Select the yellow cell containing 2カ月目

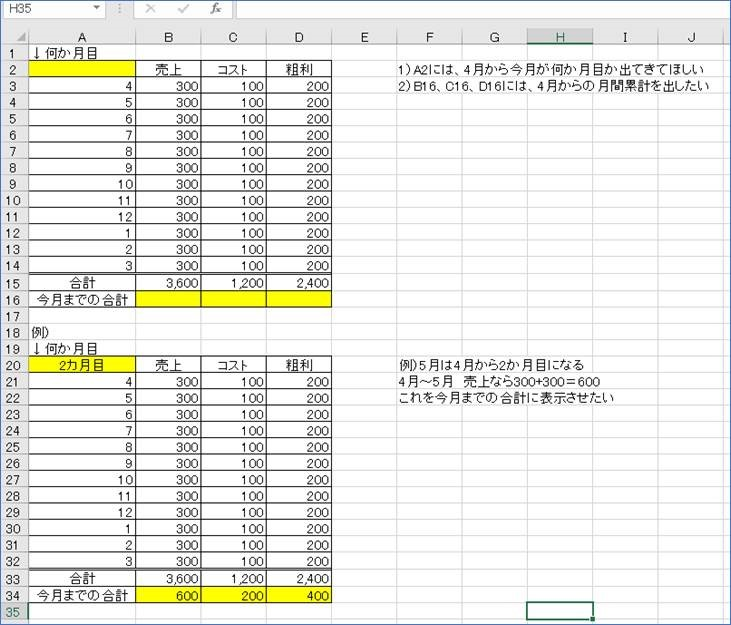point(82,365)
